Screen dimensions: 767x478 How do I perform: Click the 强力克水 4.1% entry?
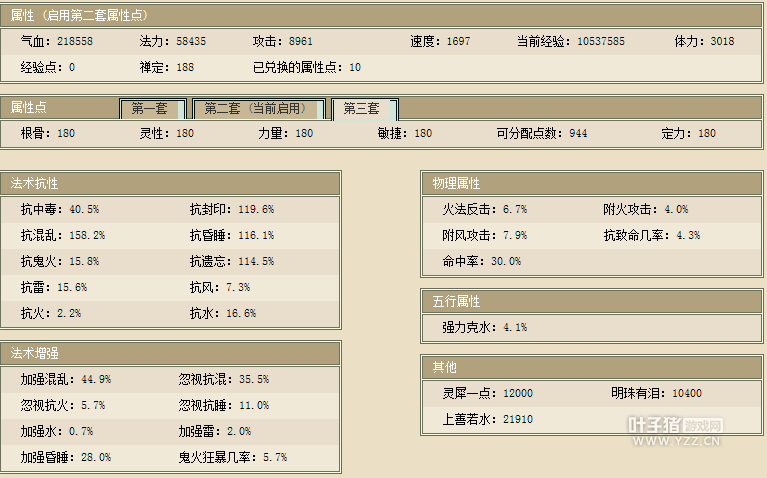pos(484,327)
